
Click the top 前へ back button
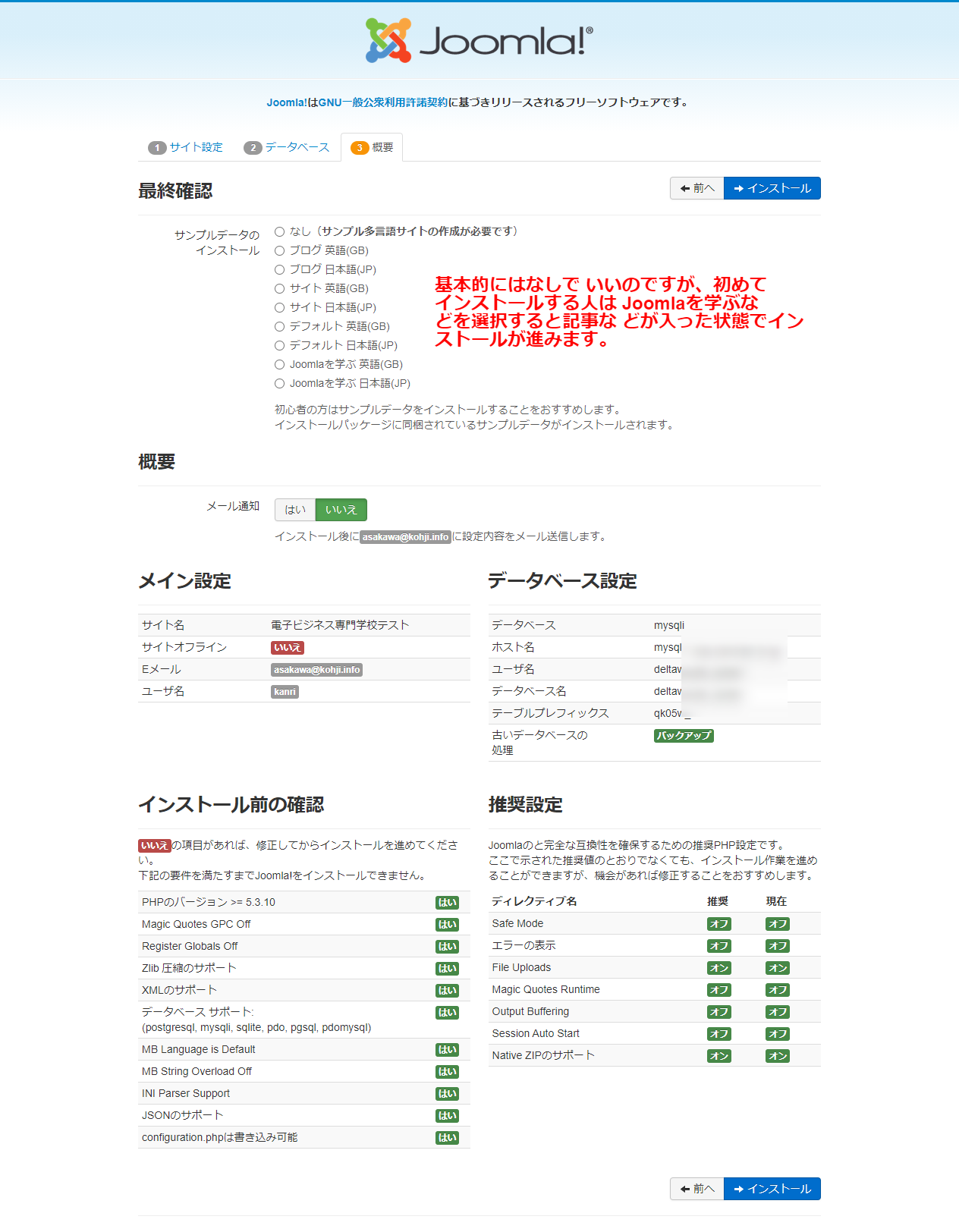tap(696, 188)
